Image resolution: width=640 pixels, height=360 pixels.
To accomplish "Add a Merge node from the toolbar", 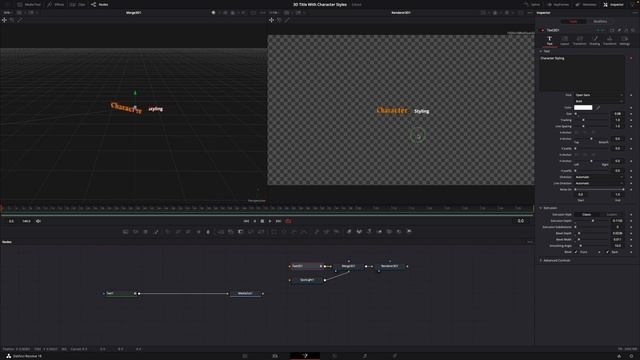I will pos(220,231).
